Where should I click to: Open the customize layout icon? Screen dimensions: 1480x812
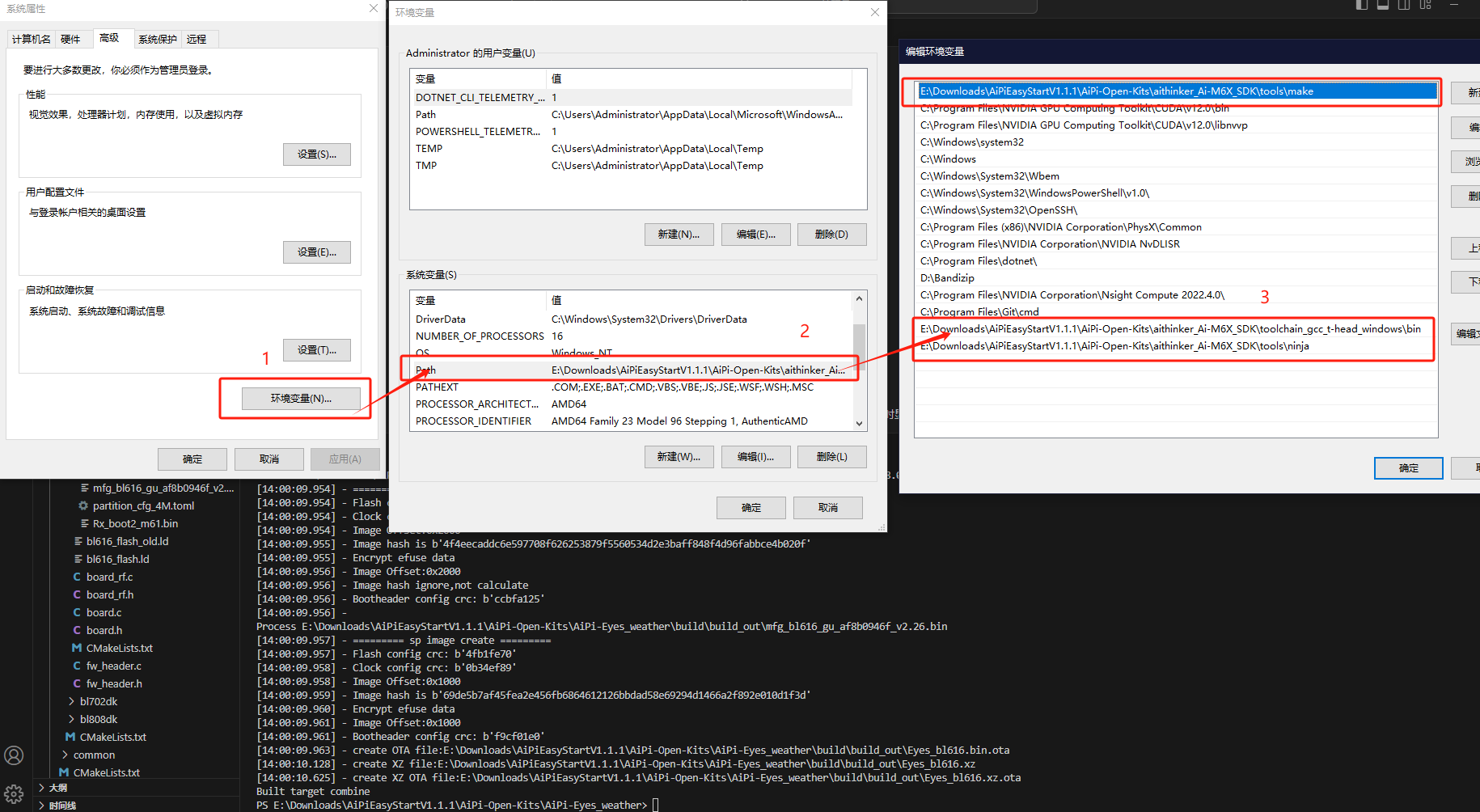coord(1425,5)
